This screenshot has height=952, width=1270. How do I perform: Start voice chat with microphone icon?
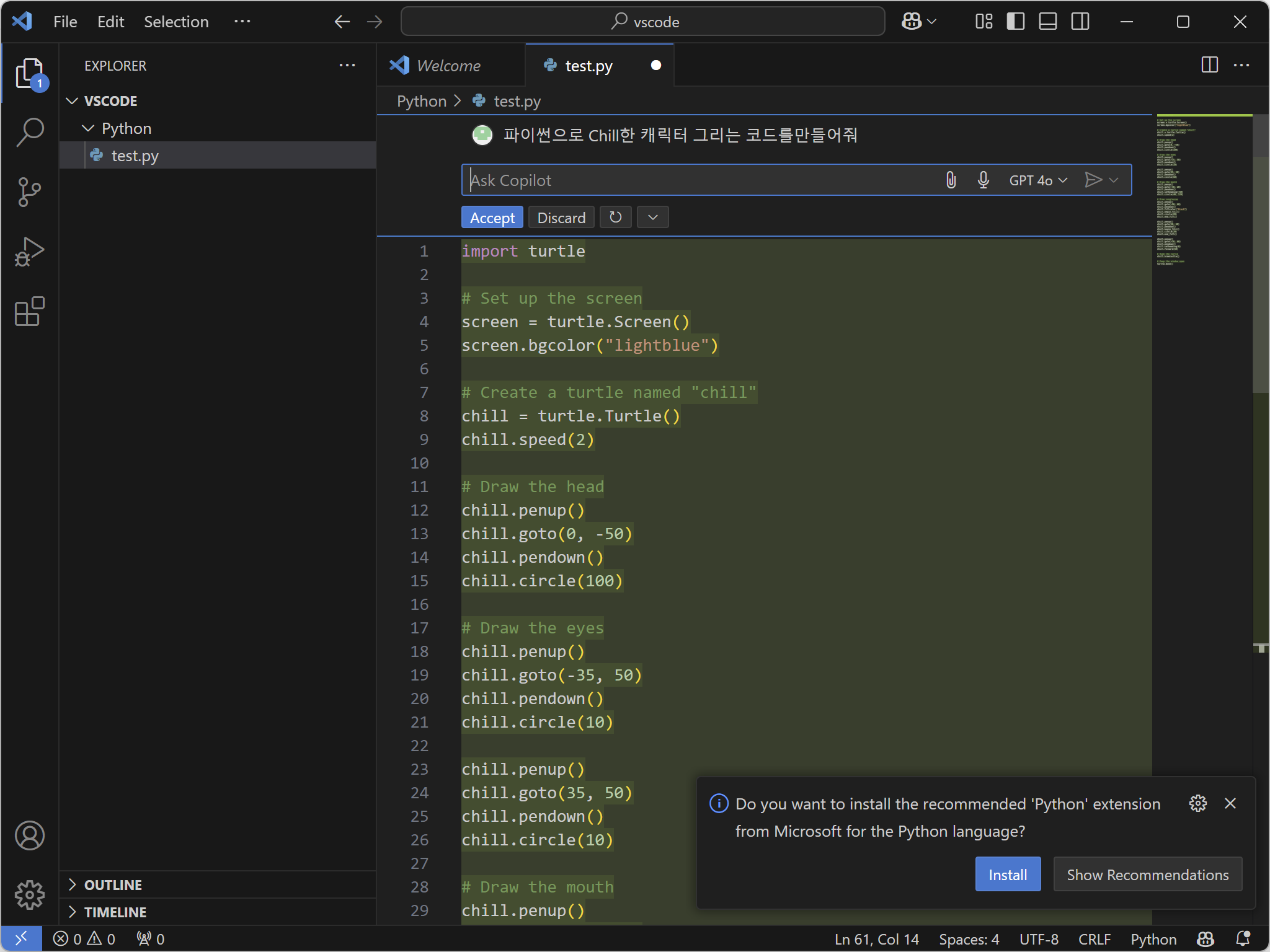tap(983, 180)
